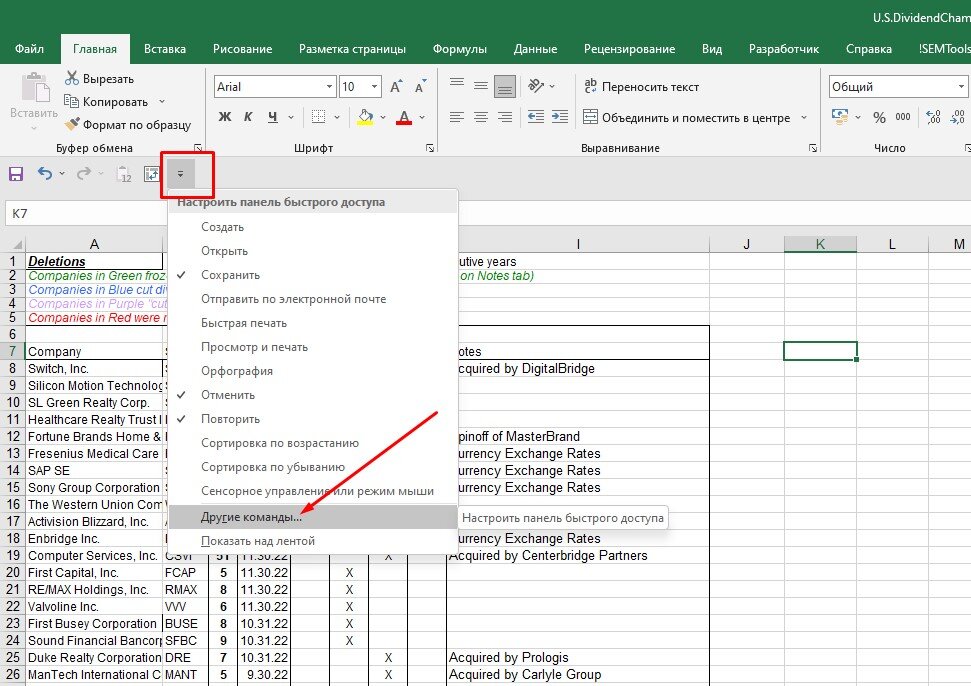Click the Save icon in quick access toolbar

pos(16,174)
